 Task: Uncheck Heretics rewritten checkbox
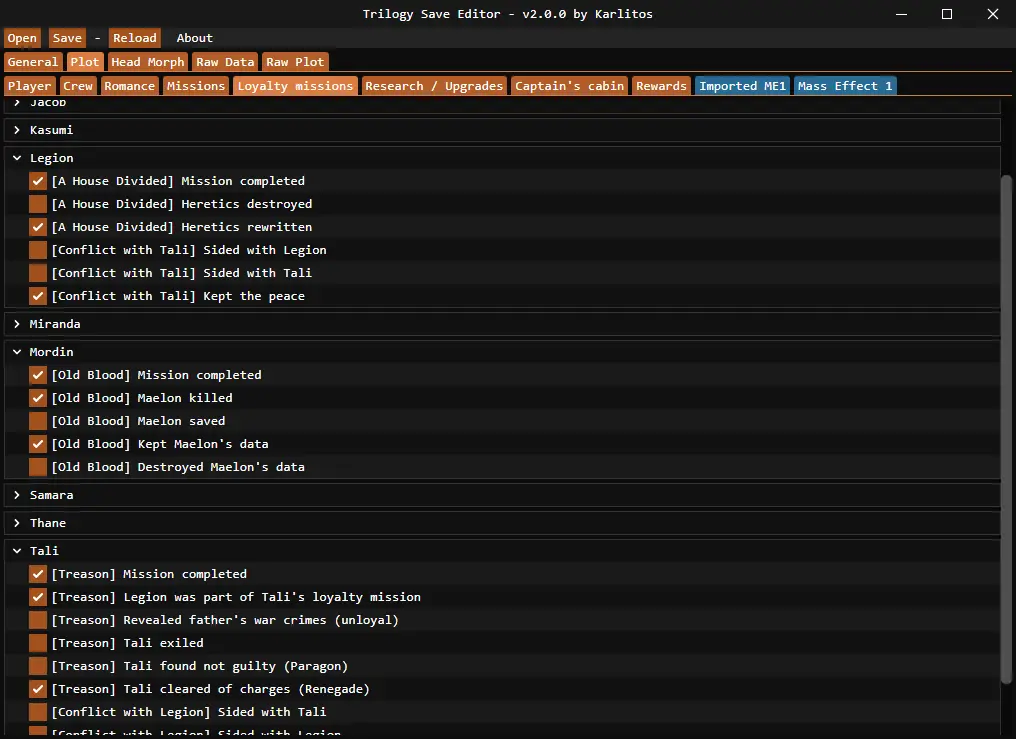pos(38,227)
